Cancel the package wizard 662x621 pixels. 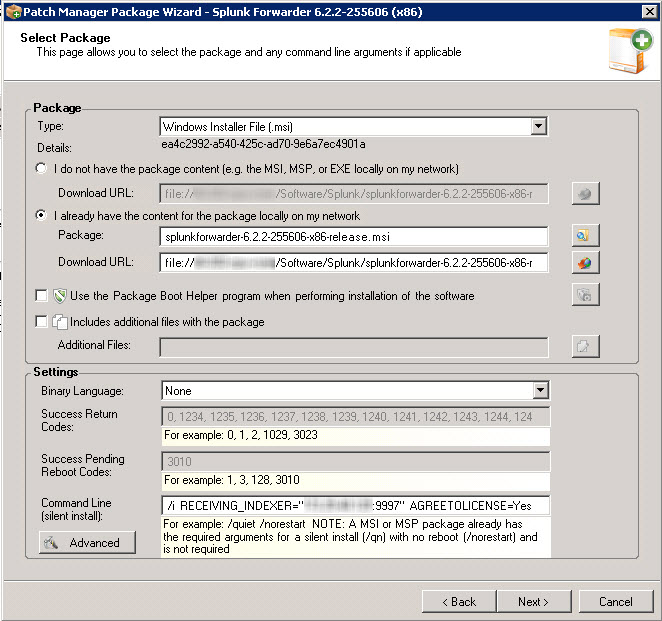coord(616,601)
